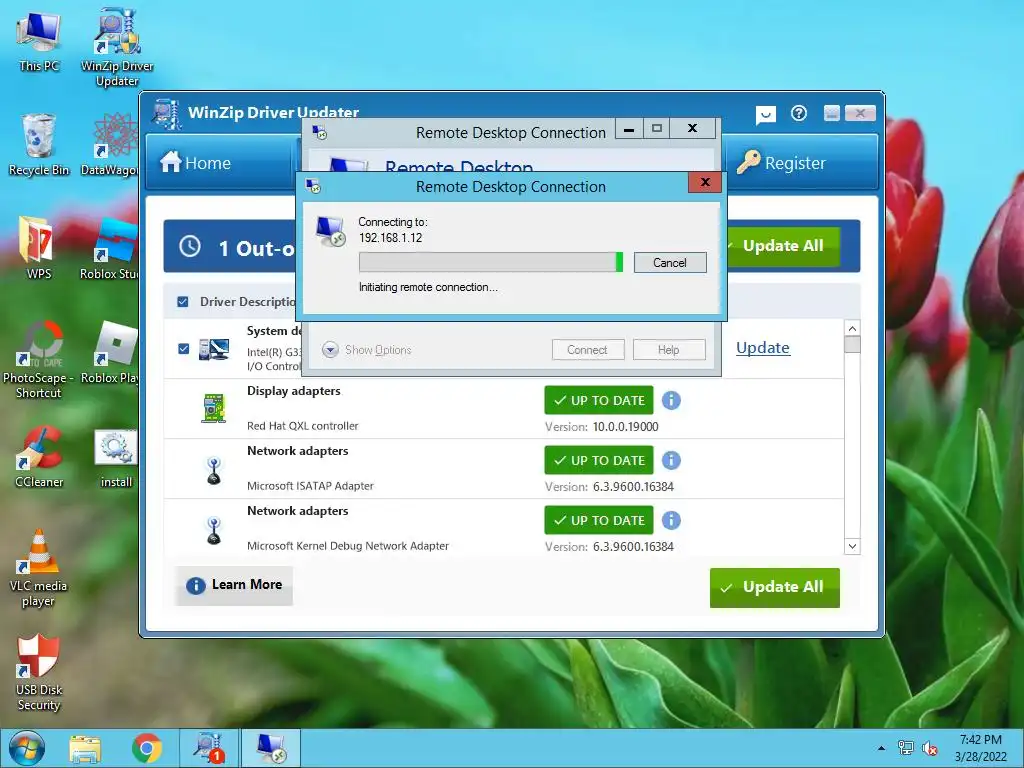Toggle the System device driver checkbox
Screen dimensions: 1024x768
pyautogui.click(x=184, y=349)
